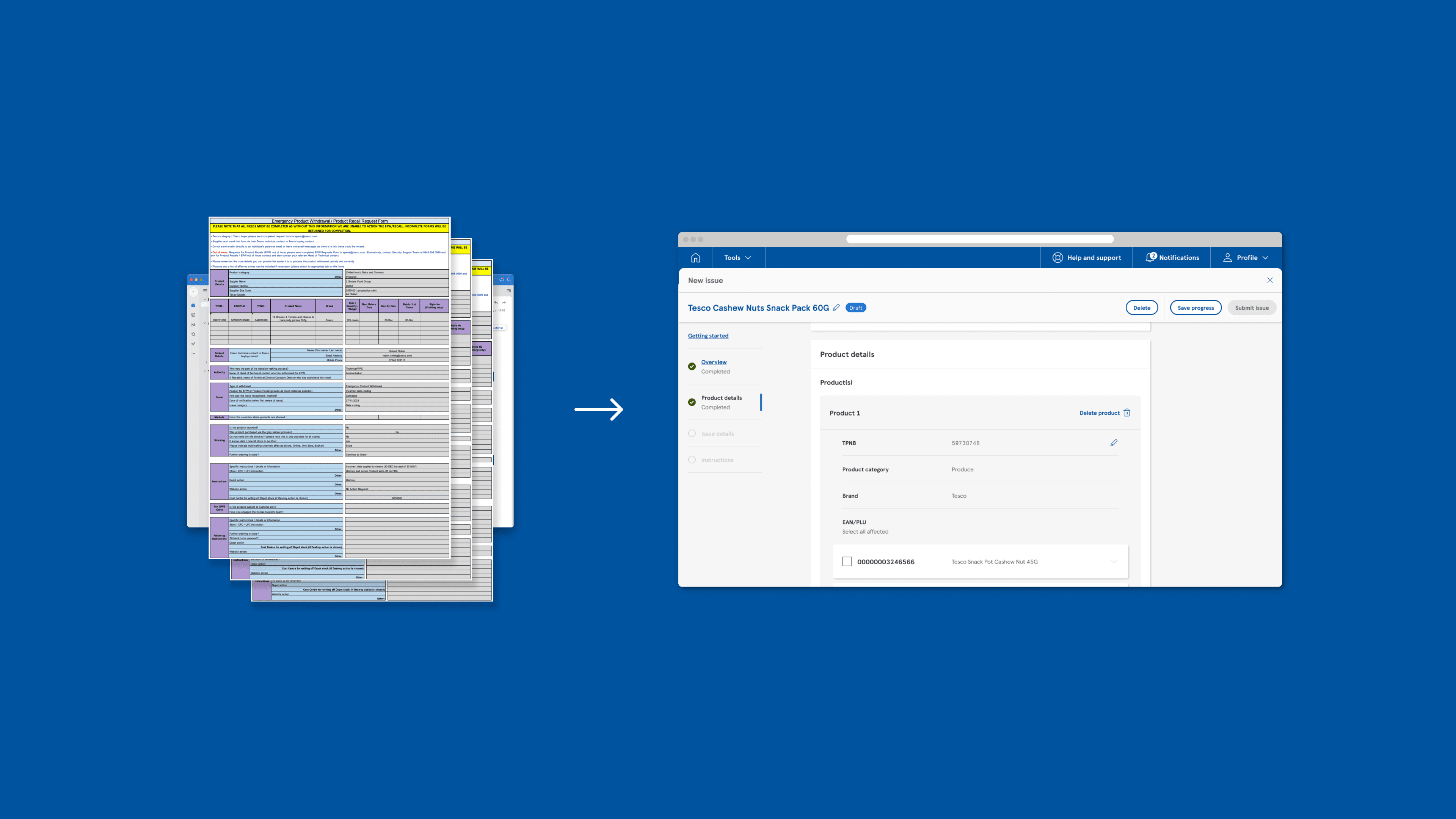
Task: Select Product details step in sidebar
Action: (x=721, y=398)
